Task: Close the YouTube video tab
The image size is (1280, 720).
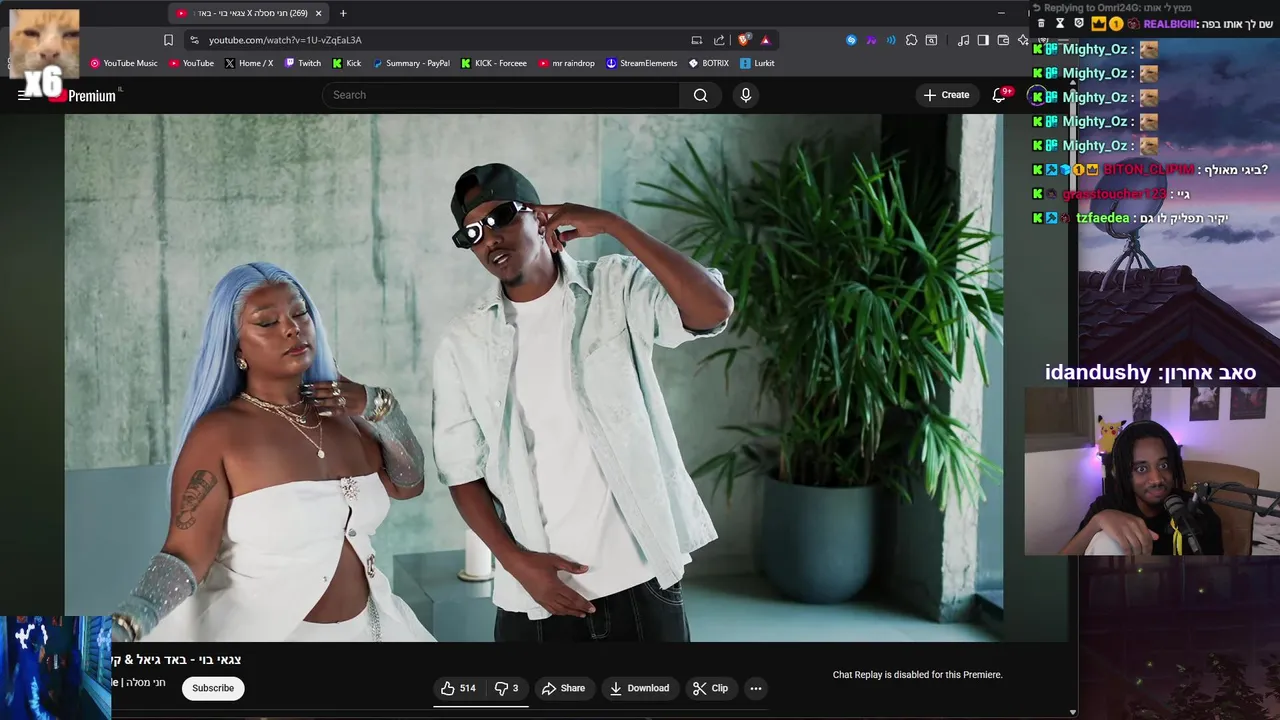Action: (x=319, y=13)
